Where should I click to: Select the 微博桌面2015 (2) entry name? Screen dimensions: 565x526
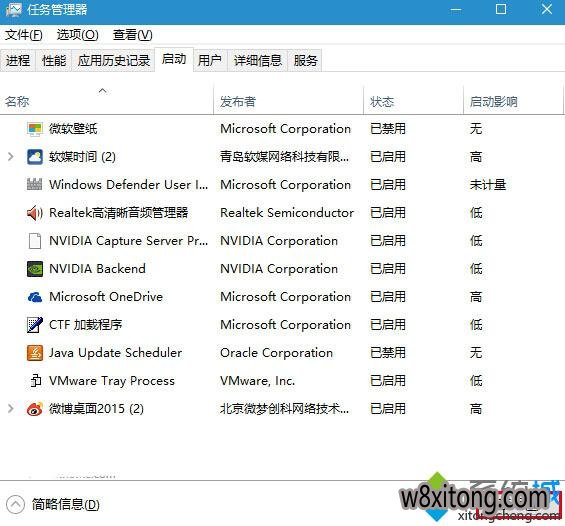coord(96,409)
